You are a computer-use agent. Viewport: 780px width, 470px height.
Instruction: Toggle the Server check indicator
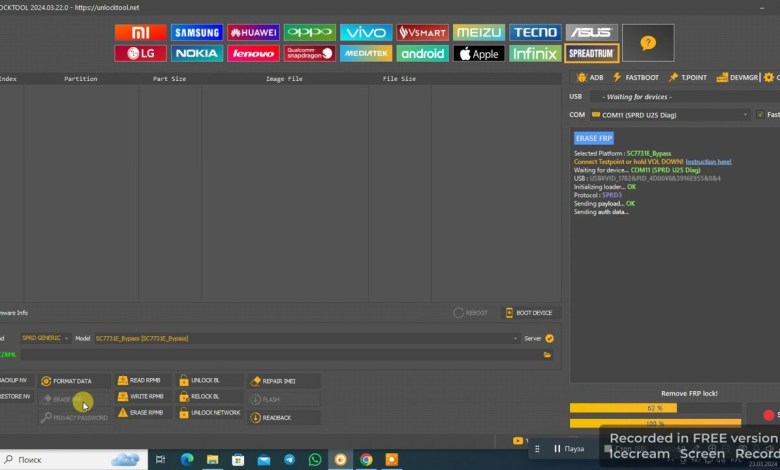pos(549,338)
